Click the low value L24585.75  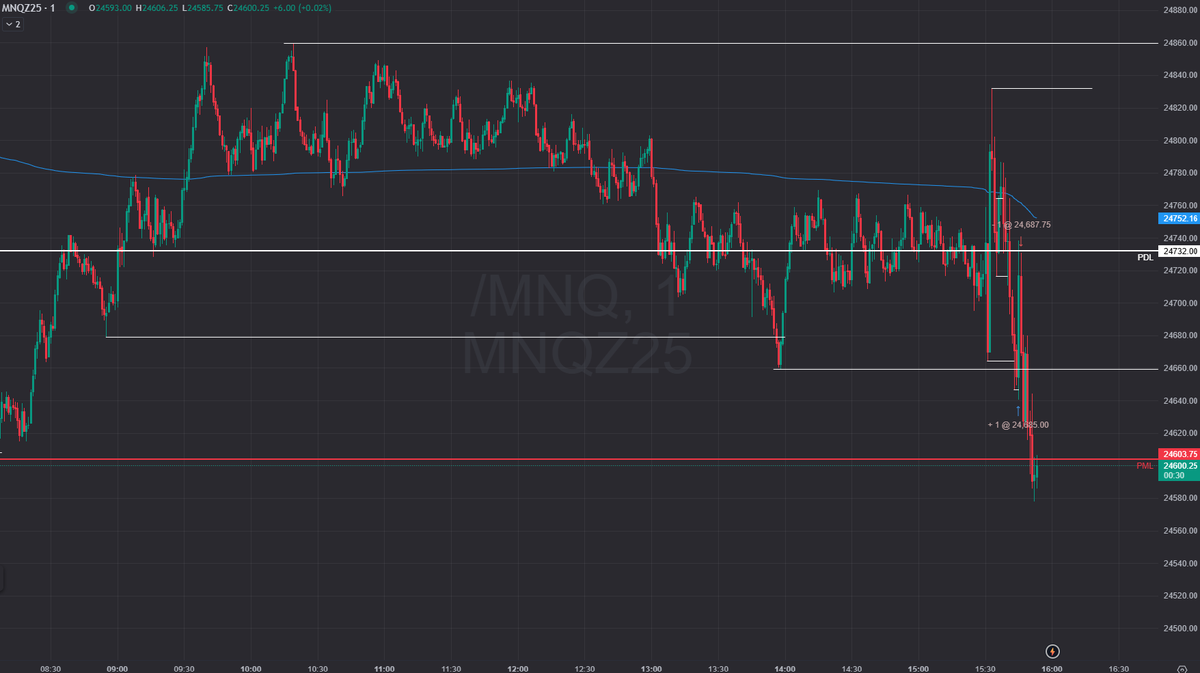[x=205, y=8]
